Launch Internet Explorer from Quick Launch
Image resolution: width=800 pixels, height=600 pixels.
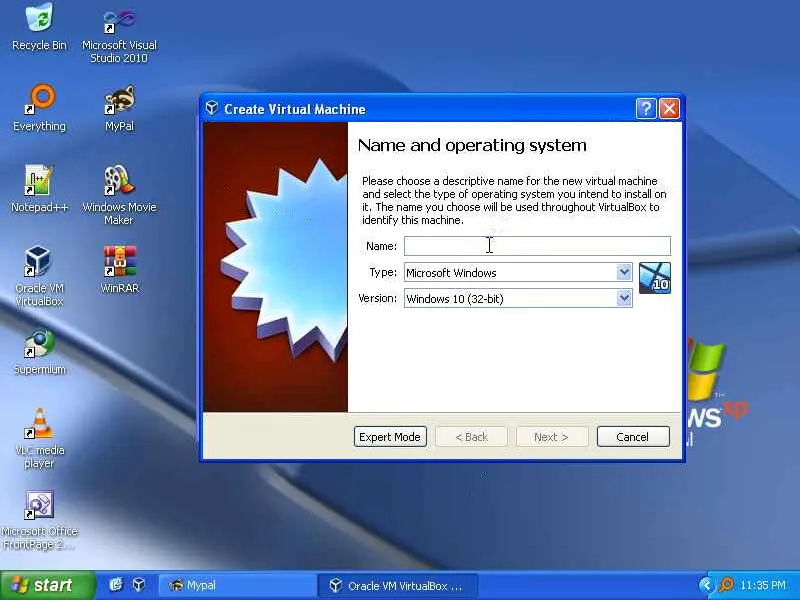(x=116, y=585)
